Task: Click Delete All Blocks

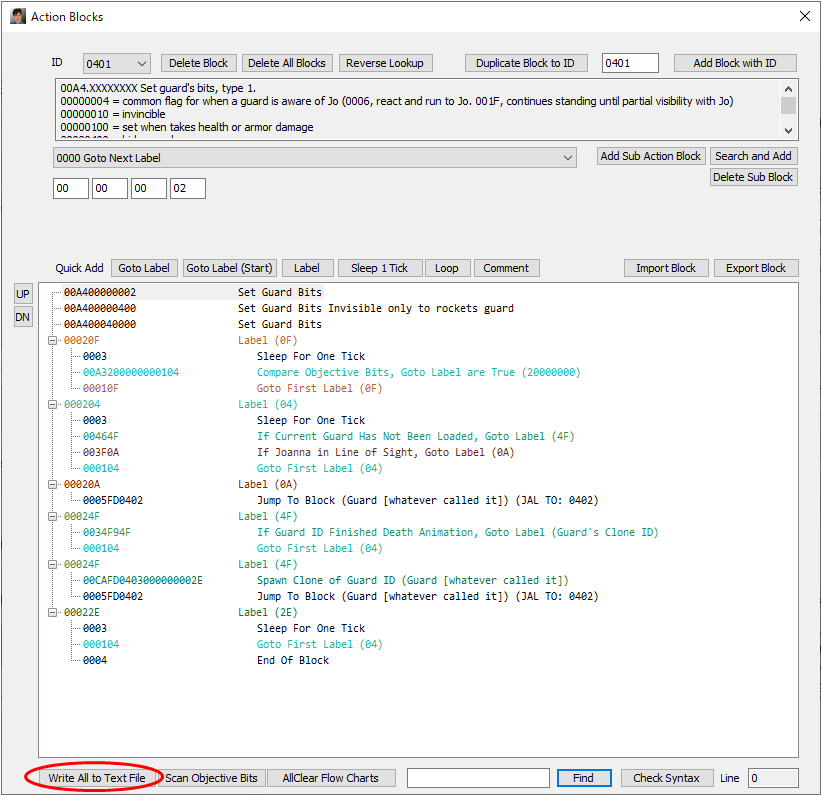Action: tap(286, 63)
